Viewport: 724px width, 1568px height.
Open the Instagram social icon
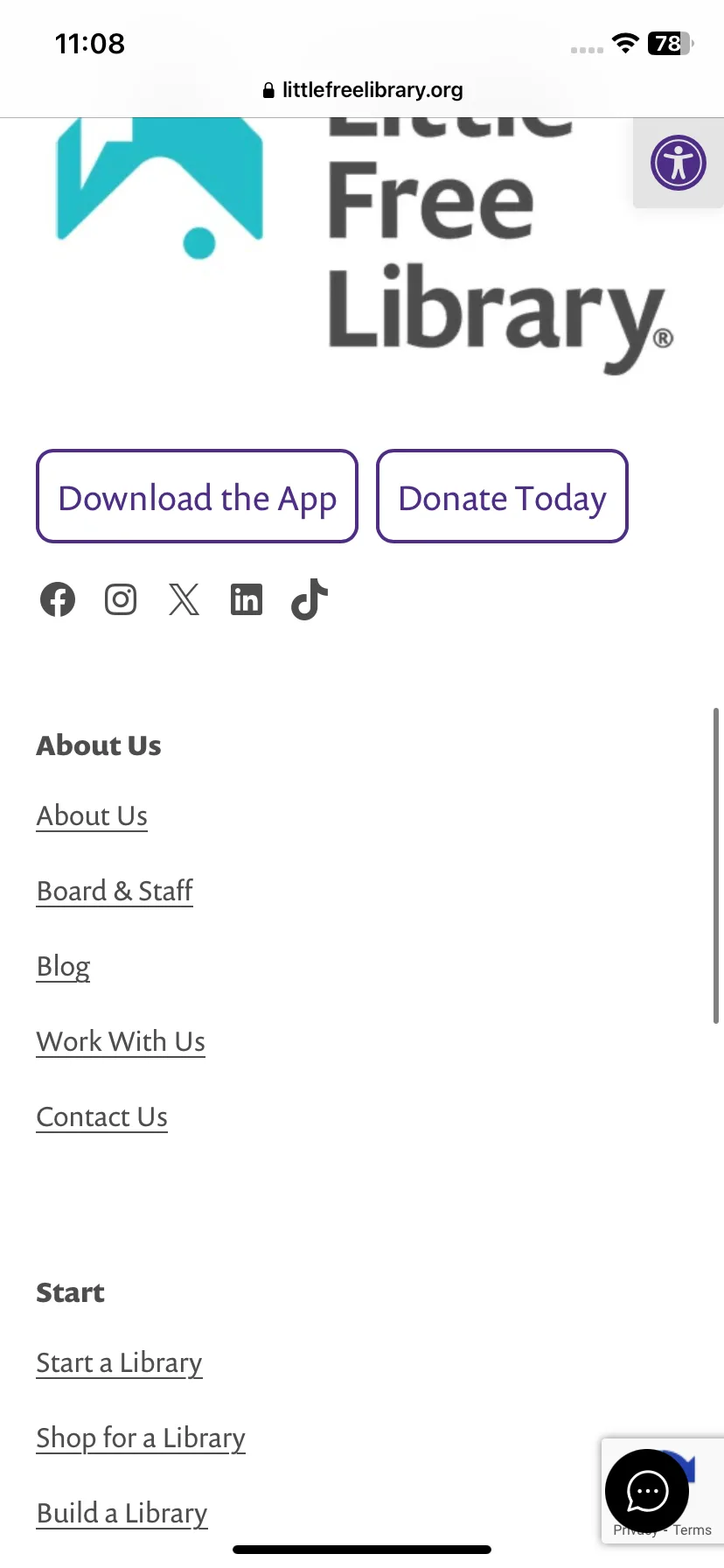(121, 599)
